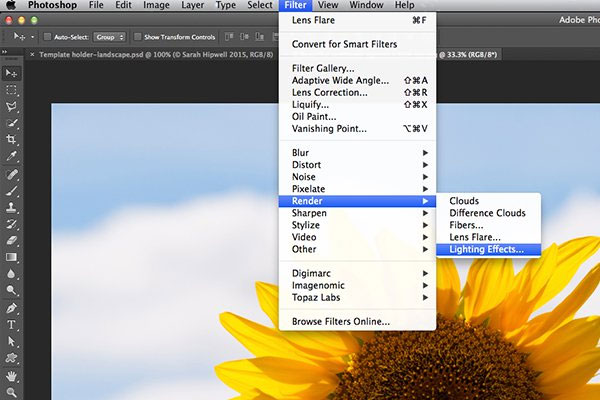Enable the Auto-Select checkbox
The width and height of the screenshot is (600, 400).
click(47, 37)
